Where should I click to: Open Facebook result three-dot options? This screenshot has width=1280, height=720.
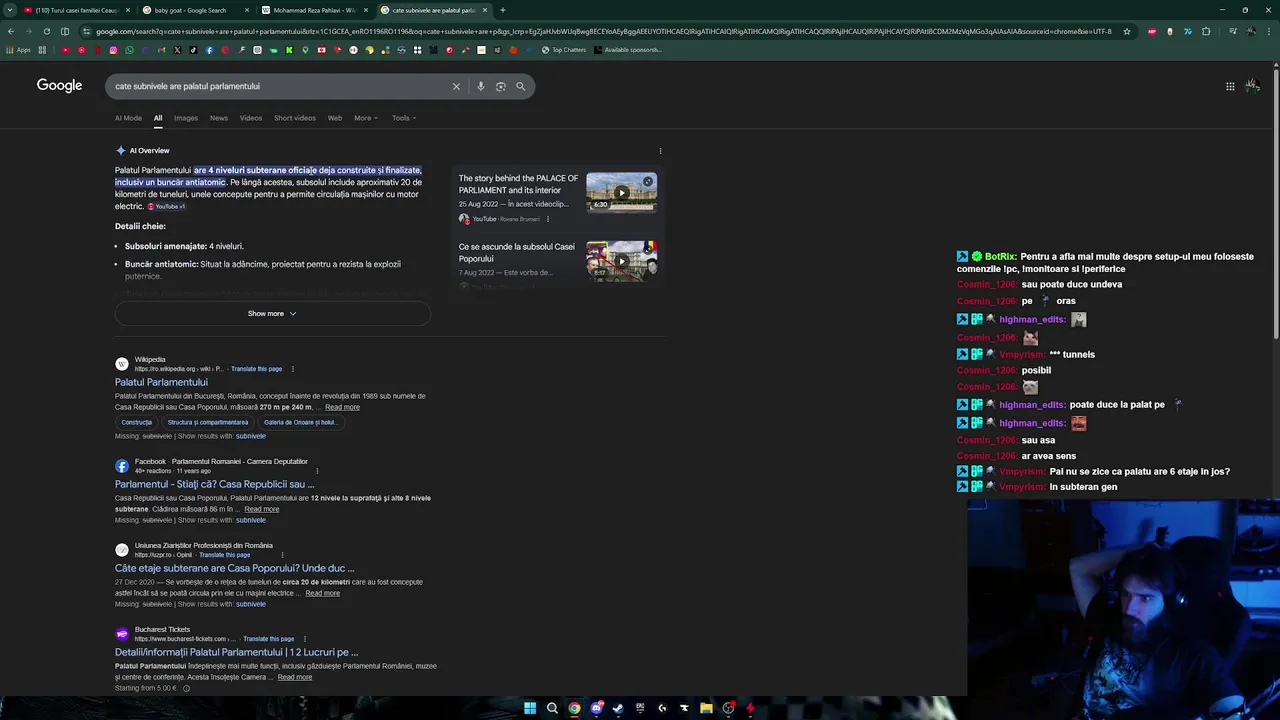(317, 471)
